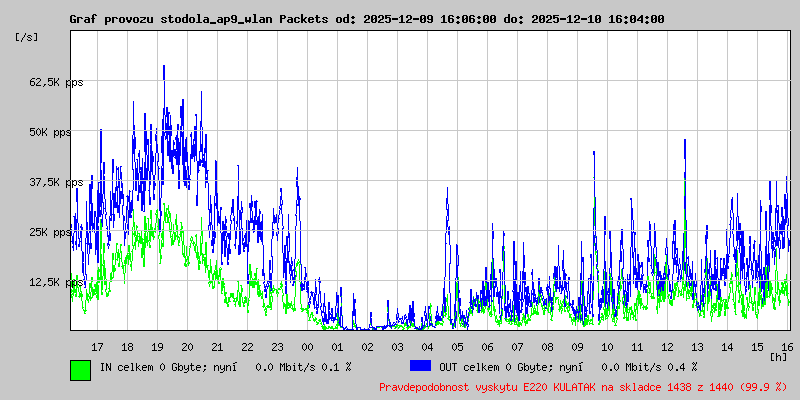This screenshot has height=400, width=800.
Task: Click the '10' hour label on x-axis
Action: point(608,347)
